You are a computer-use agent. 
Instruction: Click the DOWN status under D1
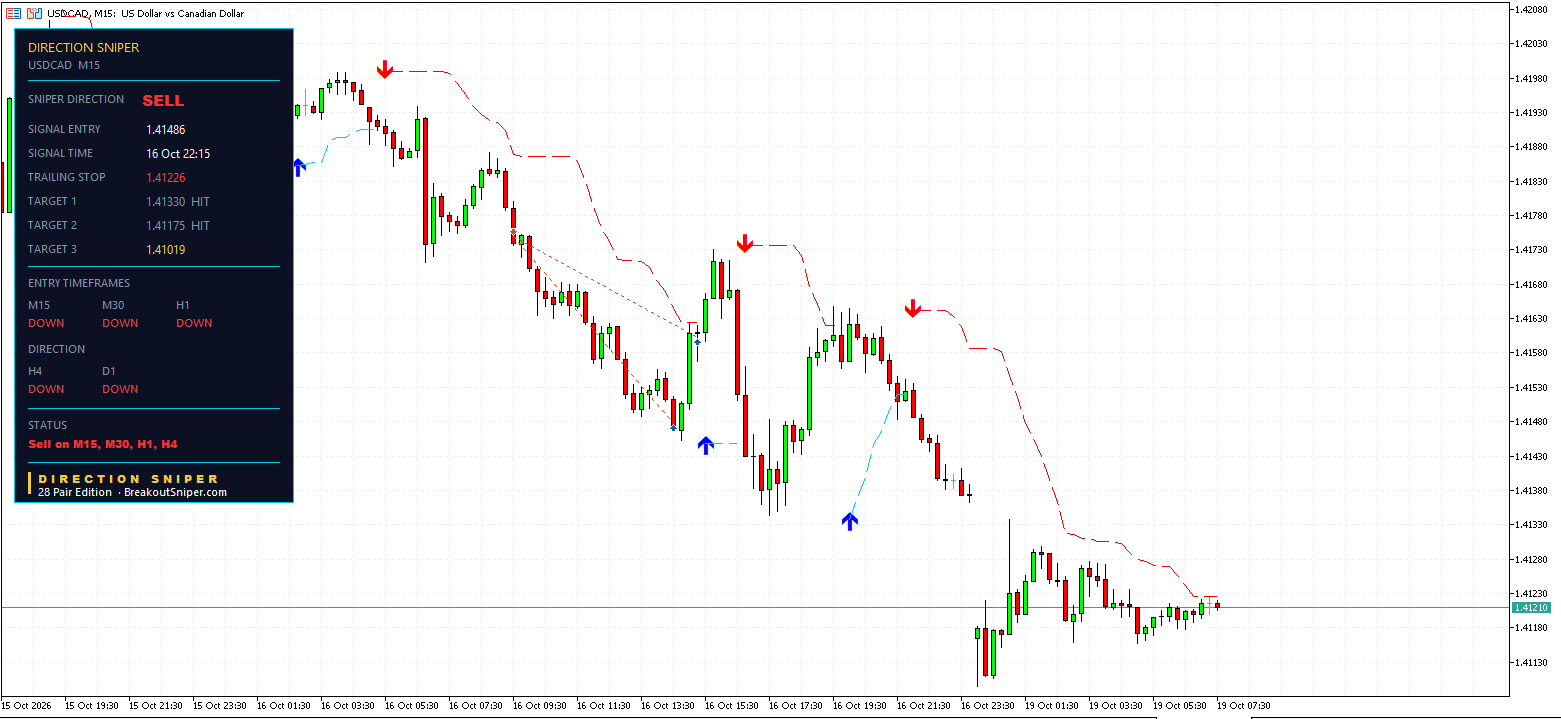tap(120, 389)
